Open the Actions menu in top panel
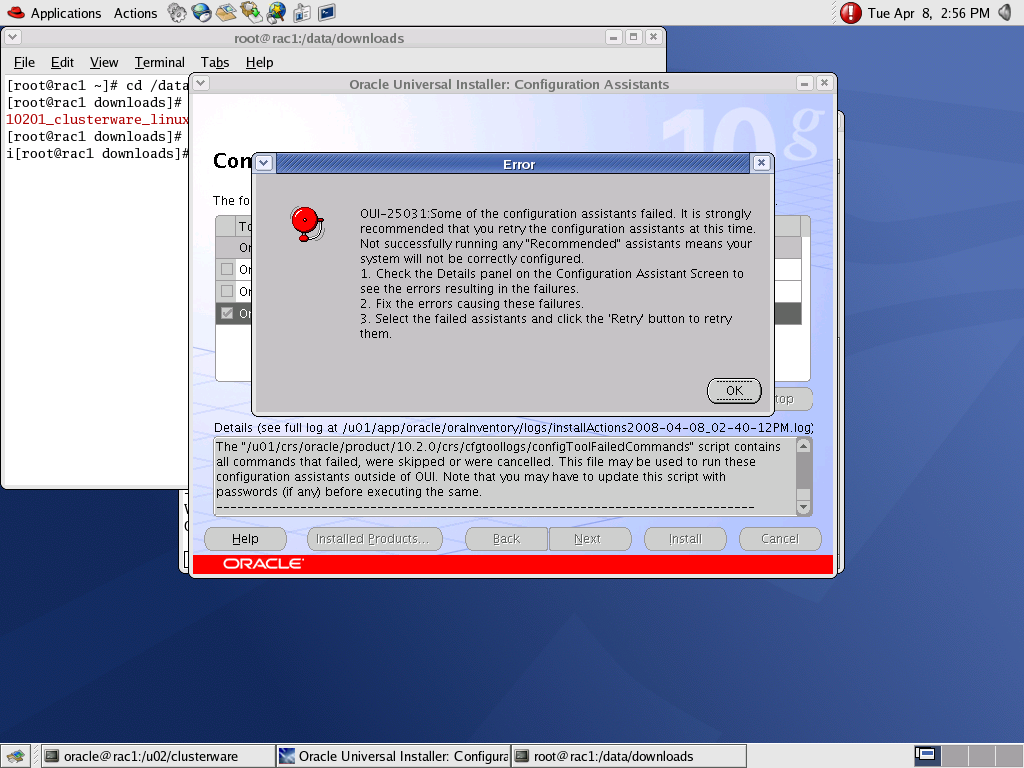The height and width of the screenshot is (768, 1024). [x=135, y=13]
